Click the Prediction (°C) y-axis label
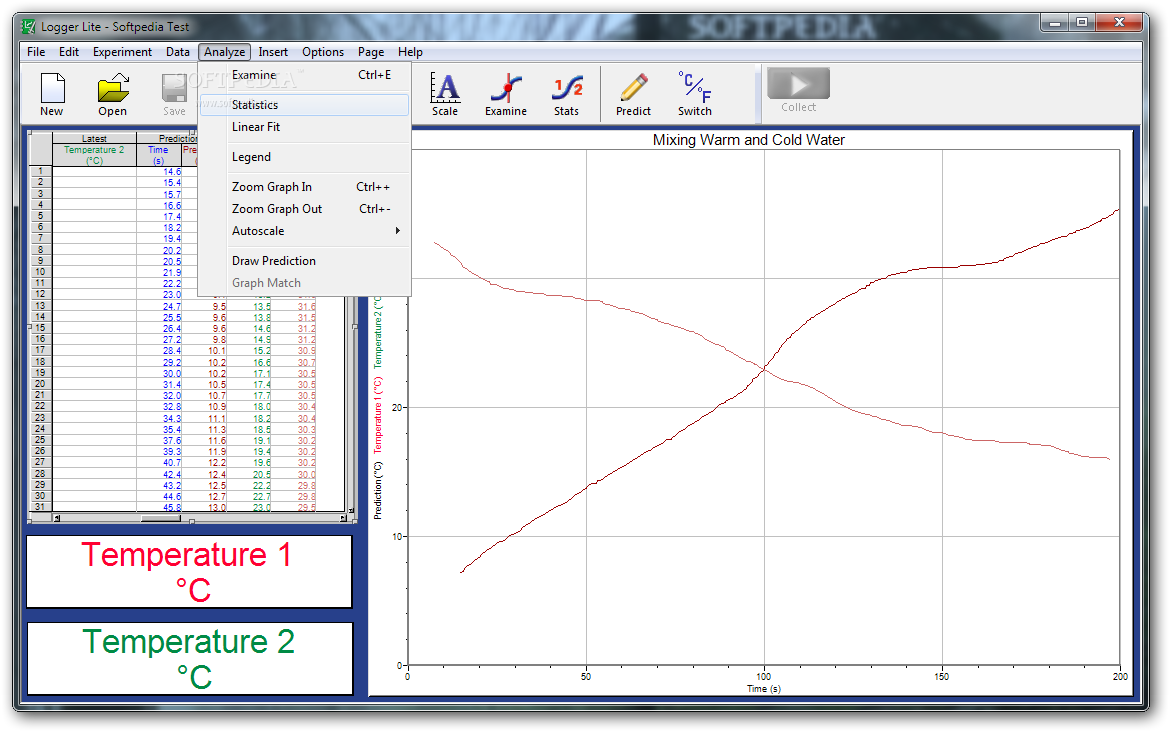Image resolution: width=1170 pixels, height=732 pixels. tap(378, 490)
